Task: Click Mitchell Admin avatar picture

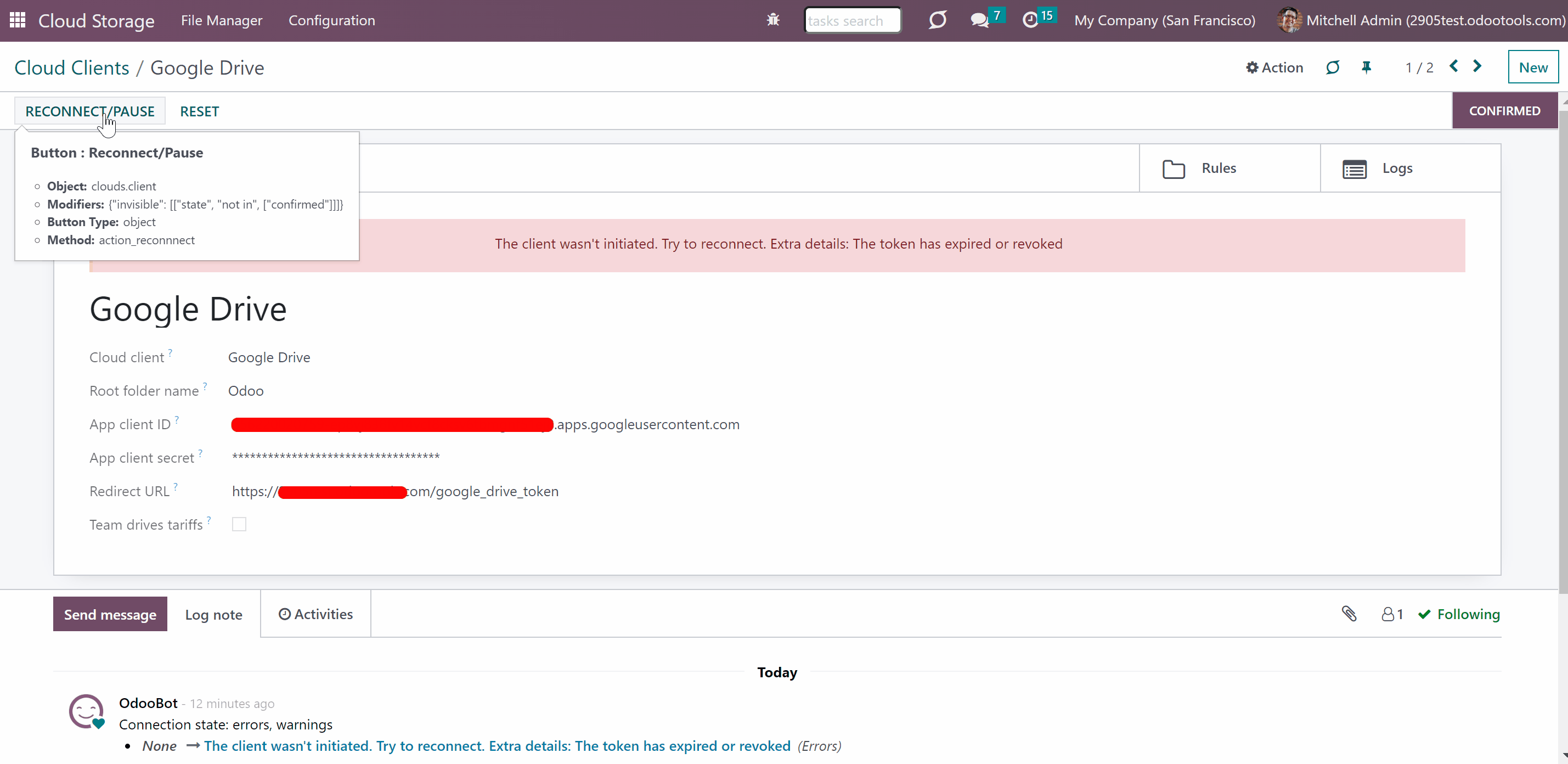Action: click(1289, 20)
